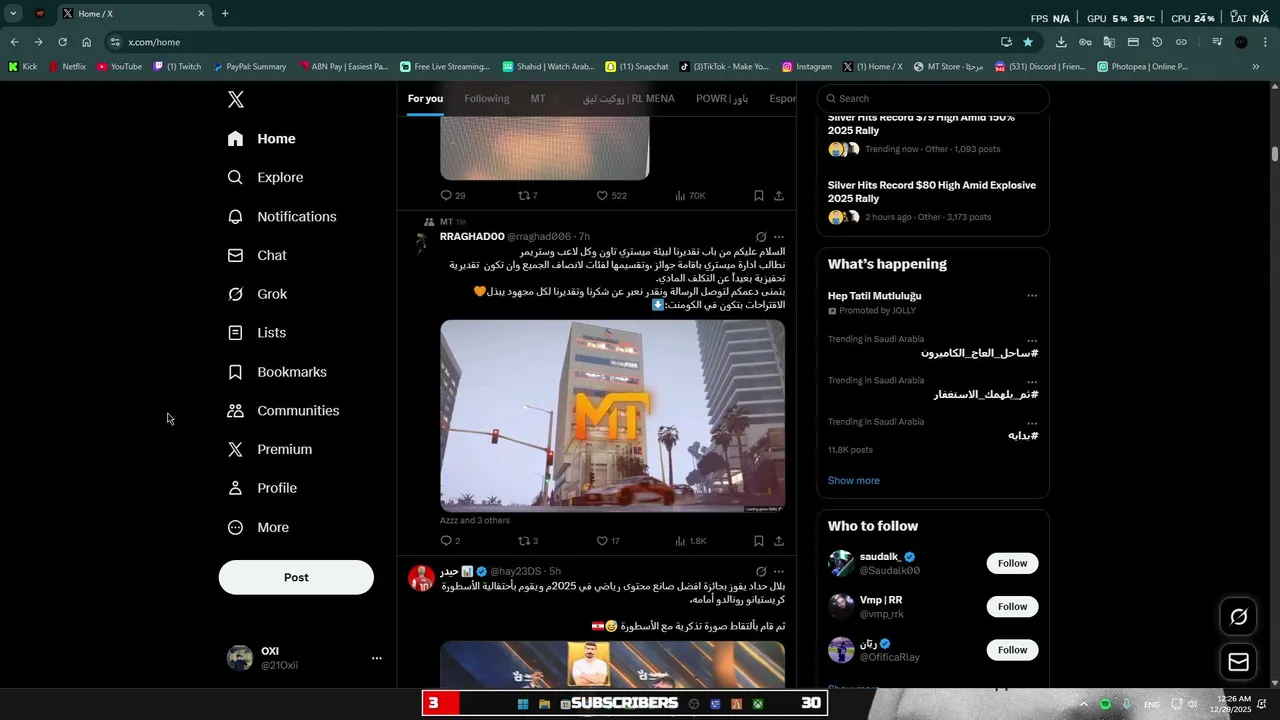Click the taskbar clock showing 12:26 AM
The width and height of the screenshot is (1280, 720).
(1231, 704)
